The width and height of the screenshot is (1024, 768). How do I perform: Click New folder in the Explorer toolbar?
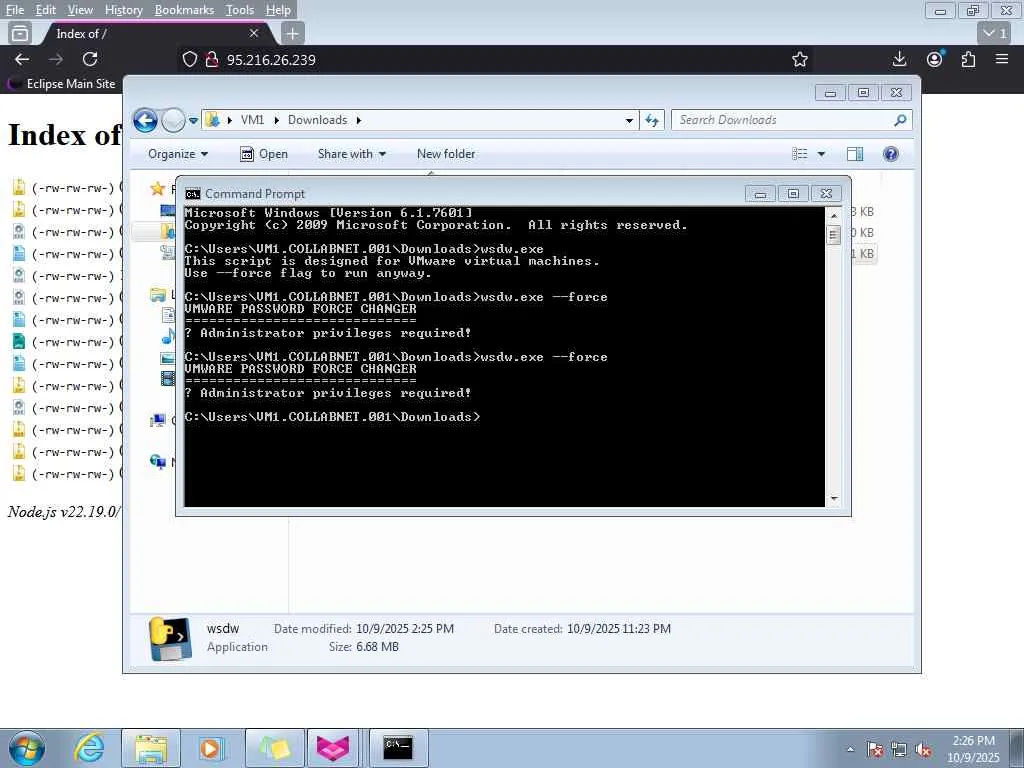point(446,154)
